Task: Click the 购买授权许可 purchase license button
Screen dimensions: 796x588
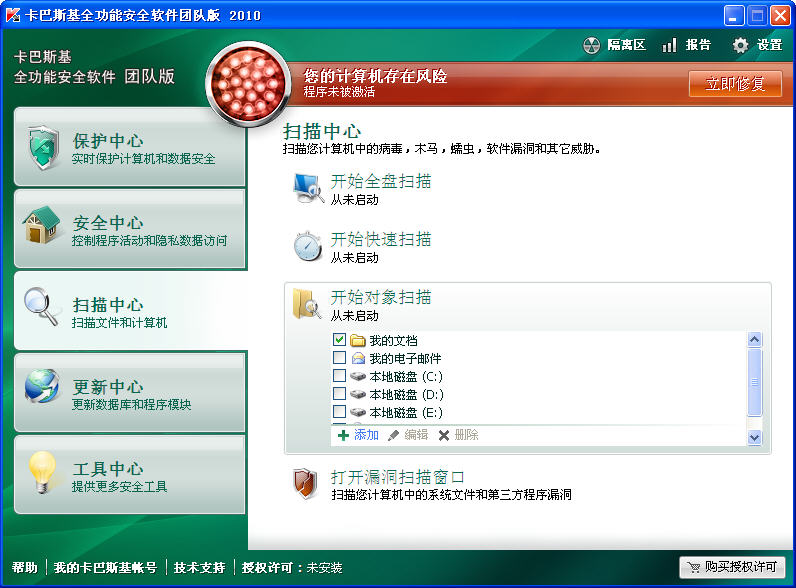Action: (x=731, y=567)
